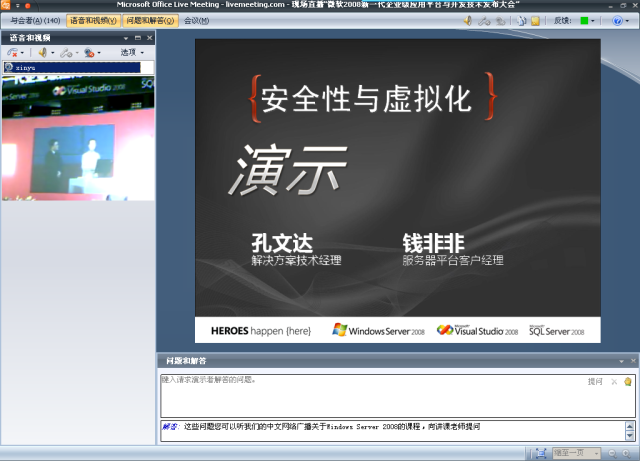The height and width of the screenshot is (461, 640).
Task: Open the 与会者 attendees menu
Action: click(x=35, y=20)
